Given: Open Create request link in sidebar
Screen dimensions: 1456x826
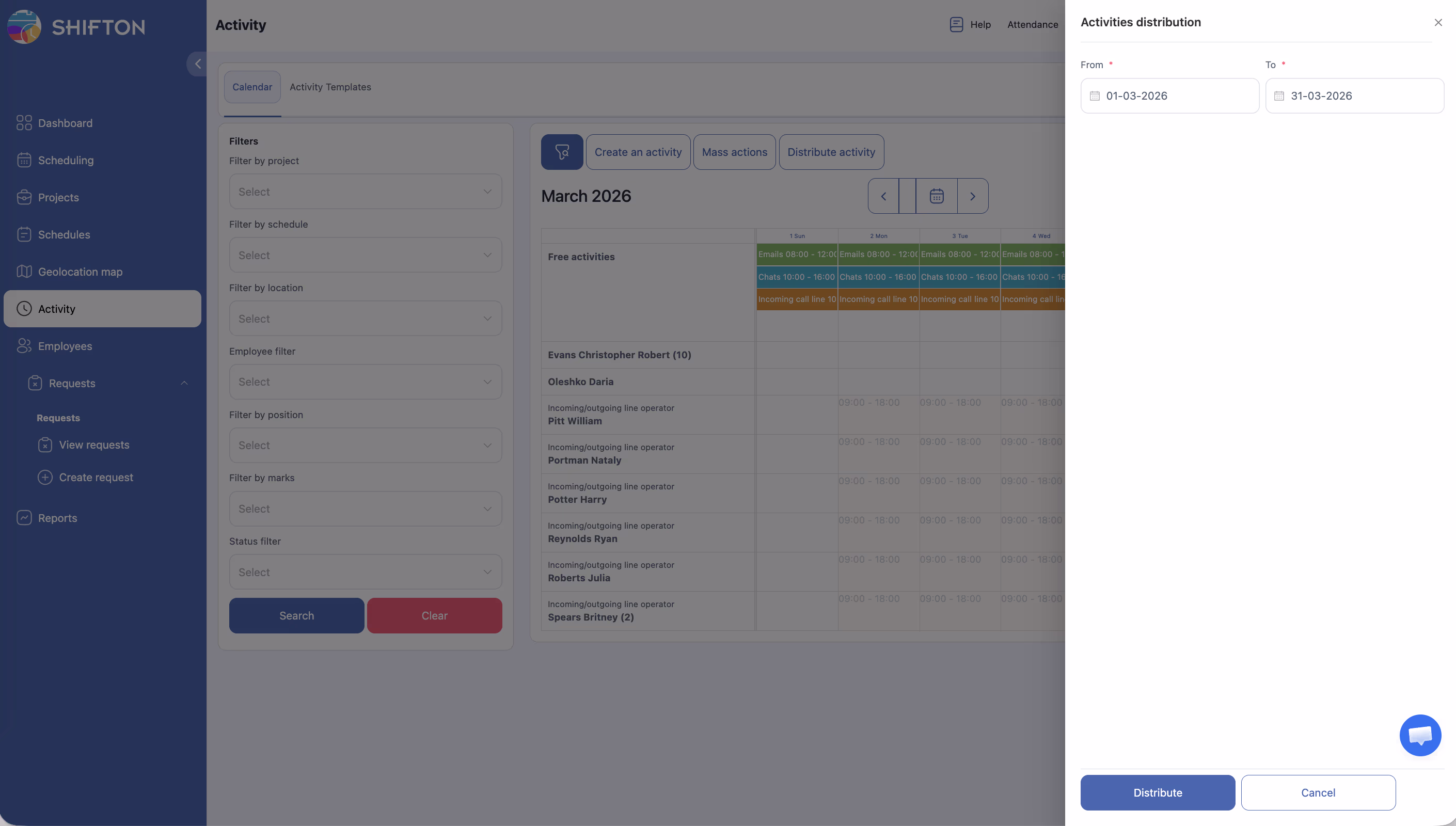Looking at the screenshot, I should tap(96, 477).
